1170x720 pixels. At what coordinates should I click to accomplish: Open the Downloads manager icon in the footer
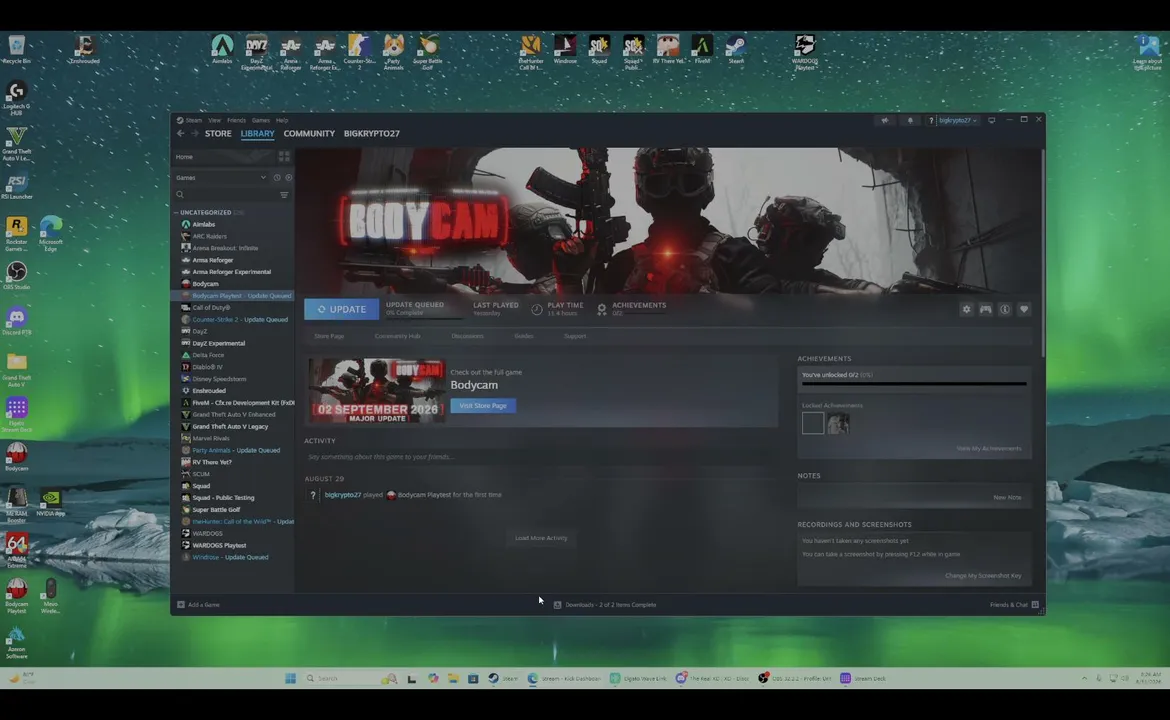click(557, 605)
